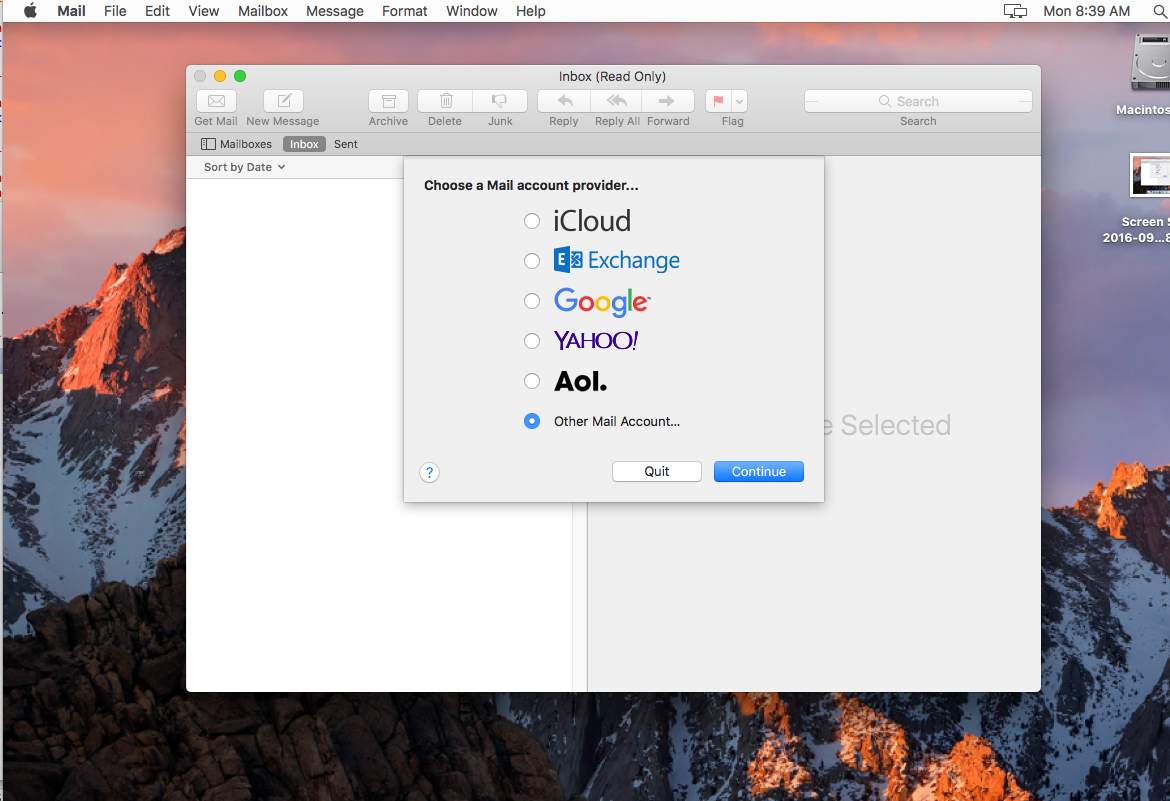1170x801 pixels.
Task: Open the Format menu
Action: coord(404,11)
